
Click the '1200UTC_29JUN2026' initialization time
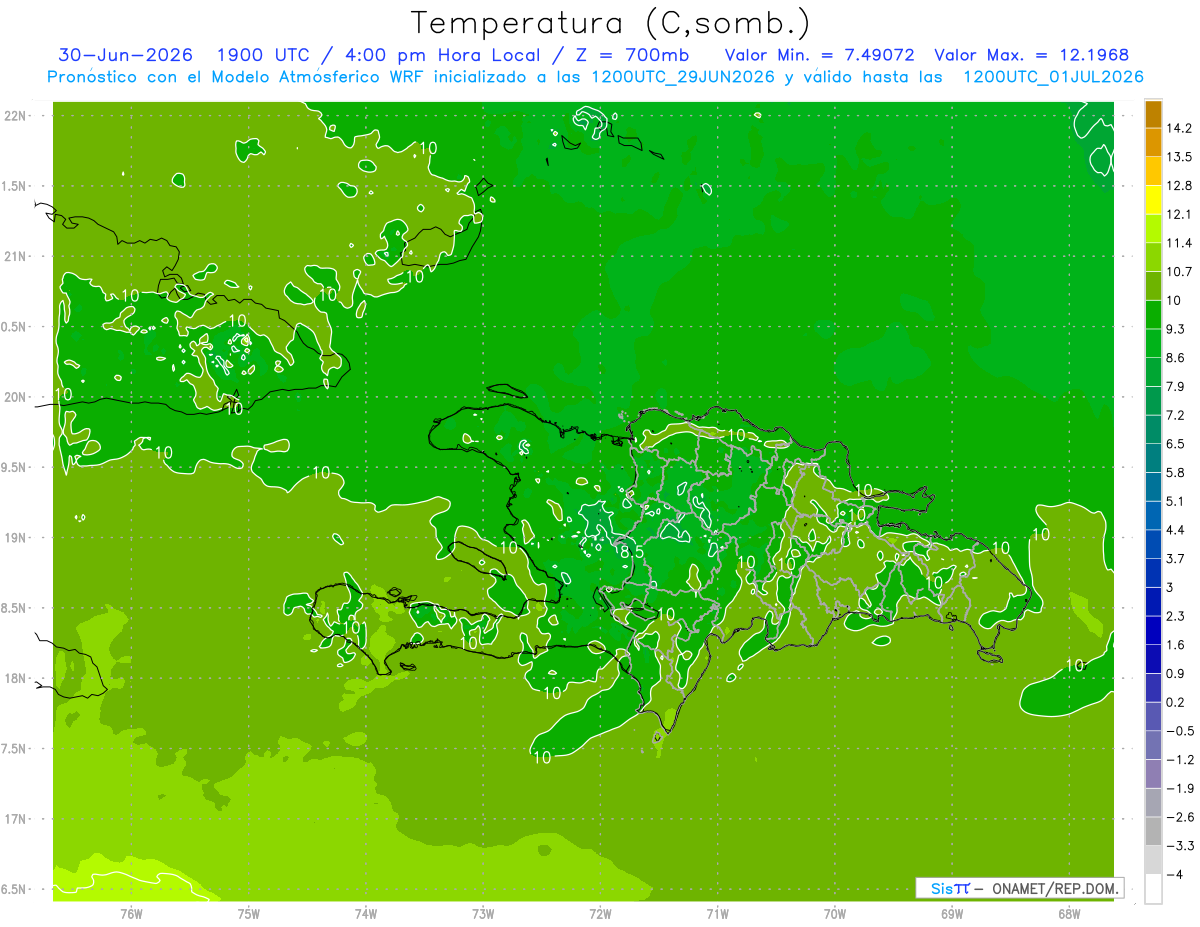click(x=684, y=77)
